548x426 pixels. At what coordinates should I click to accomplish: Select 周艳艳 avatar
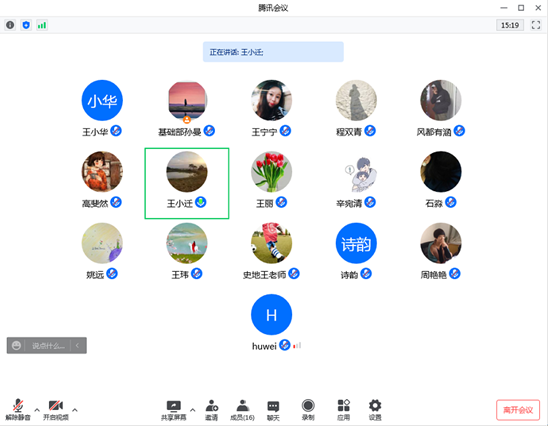pyautogui.click(x=441, y=243)
